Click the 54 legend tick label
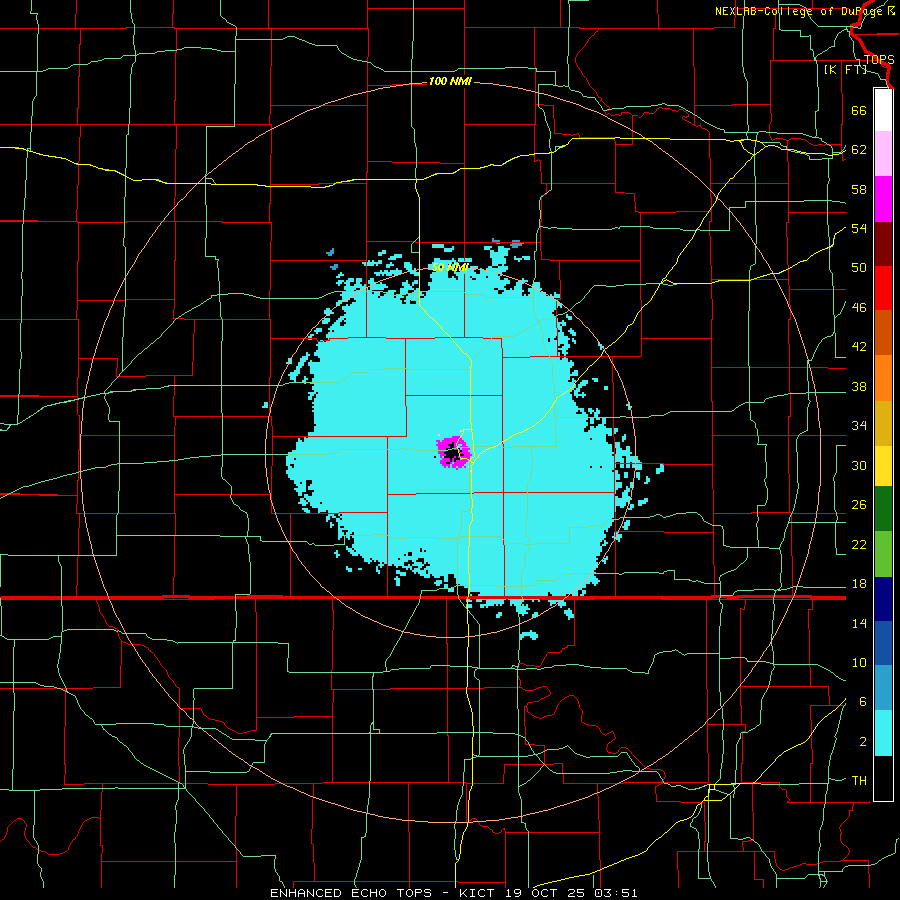 tap(859, 228)
